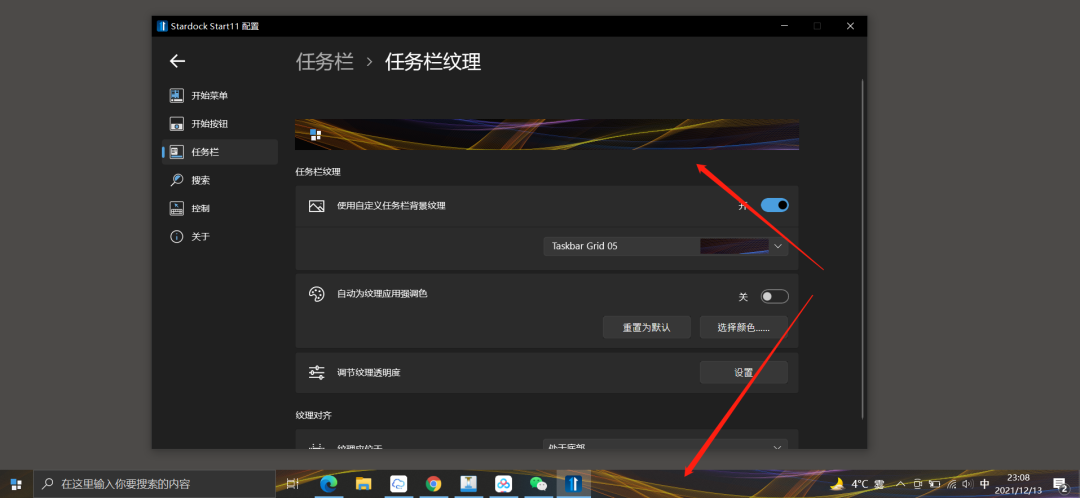This screenshot has height=498, width=1080.
Task: Open the 开始按钮 section in sidebar
Action: point(220,124)
